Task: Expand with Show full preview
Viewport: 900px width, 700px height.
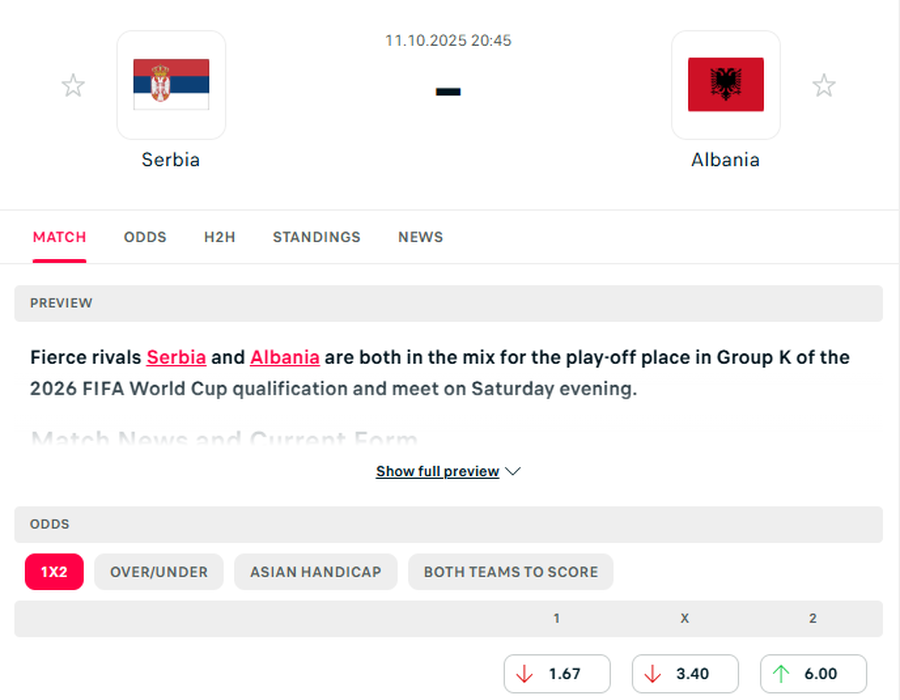Action: (x=437, y=471)
